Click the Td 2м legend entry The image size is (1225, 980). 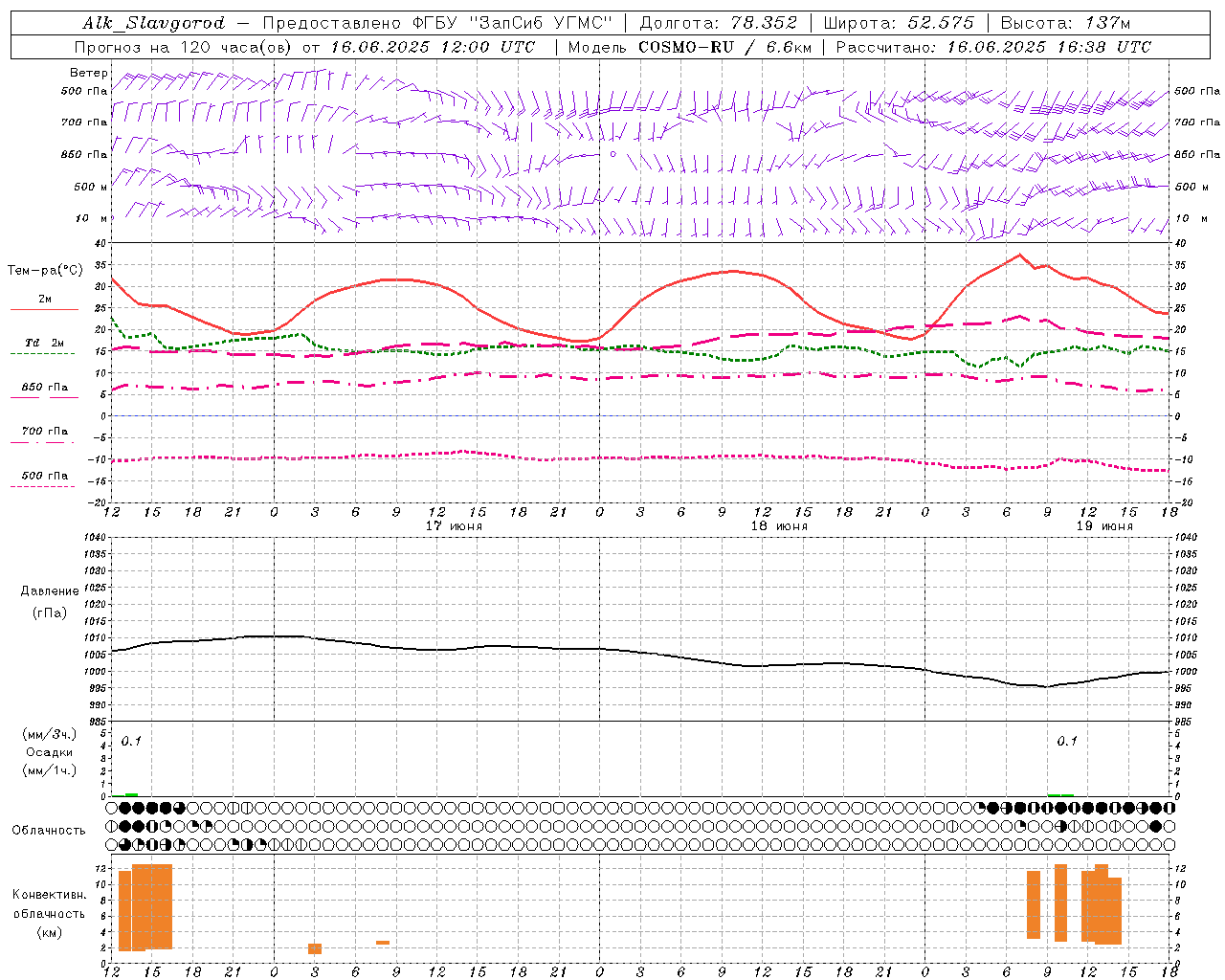coord(45,343)
